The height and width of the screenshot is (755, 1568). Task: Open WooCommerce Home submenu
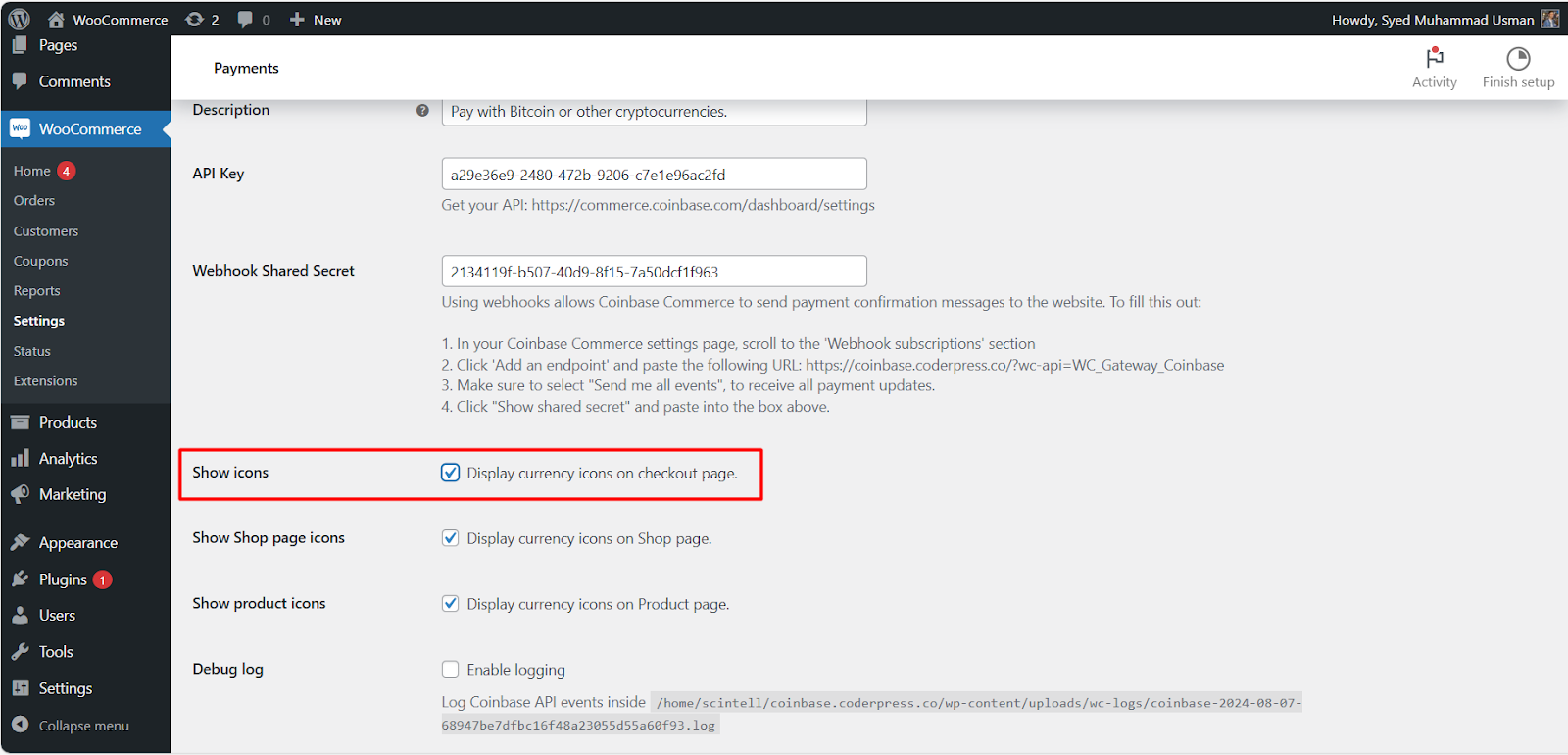(x=31, y=171)
